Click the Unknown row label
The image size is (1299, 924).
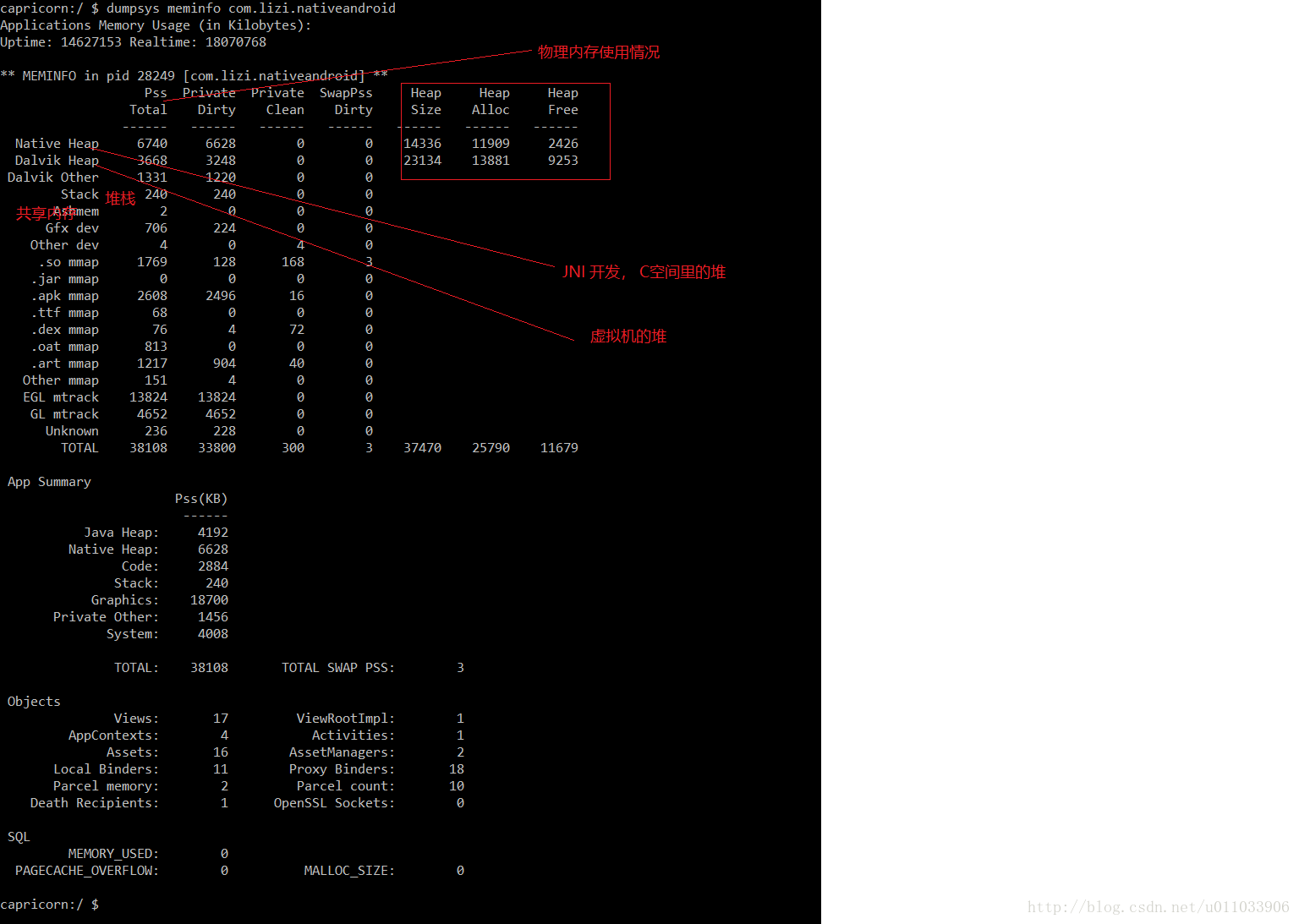pyautogui.click(x=72, y=431)
